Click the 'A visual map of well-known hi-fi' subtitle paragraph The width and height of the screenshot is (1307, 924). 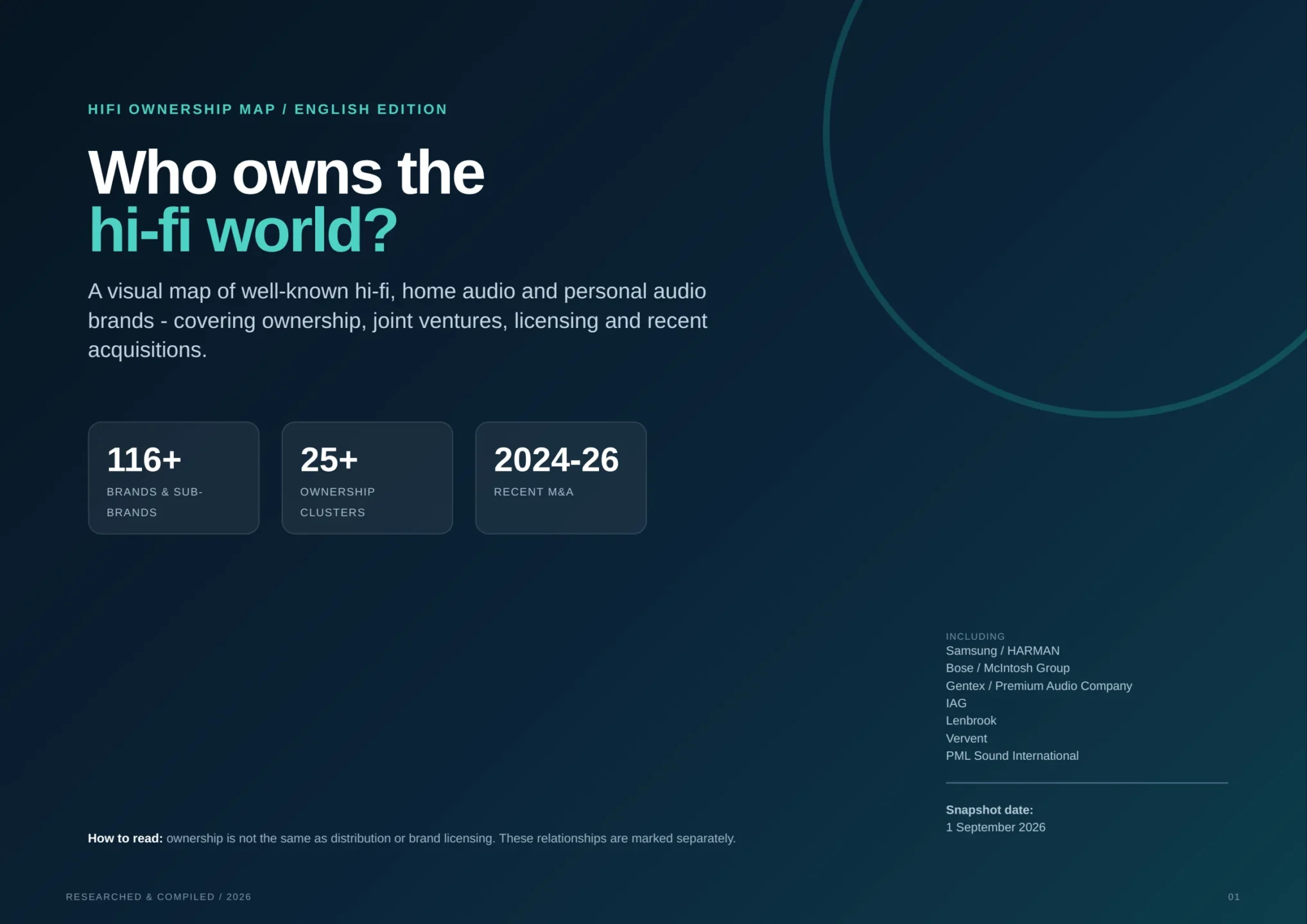pos(397,320)
